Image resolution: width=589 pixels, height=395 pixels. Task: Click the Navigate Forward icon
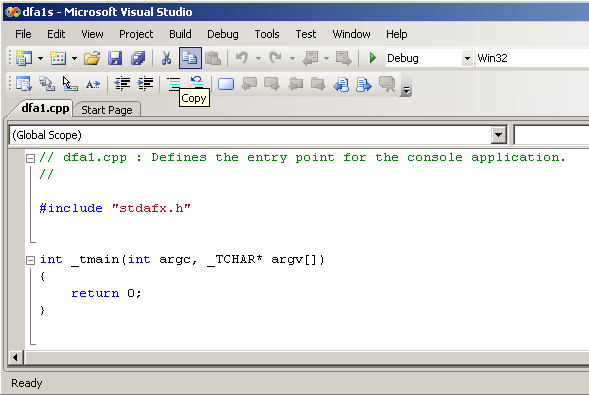coord(344,58)
